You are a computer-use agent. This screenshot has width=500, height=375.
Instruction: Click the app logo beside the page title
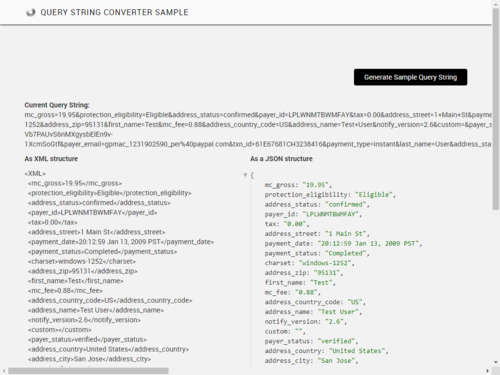click(31, 13)
